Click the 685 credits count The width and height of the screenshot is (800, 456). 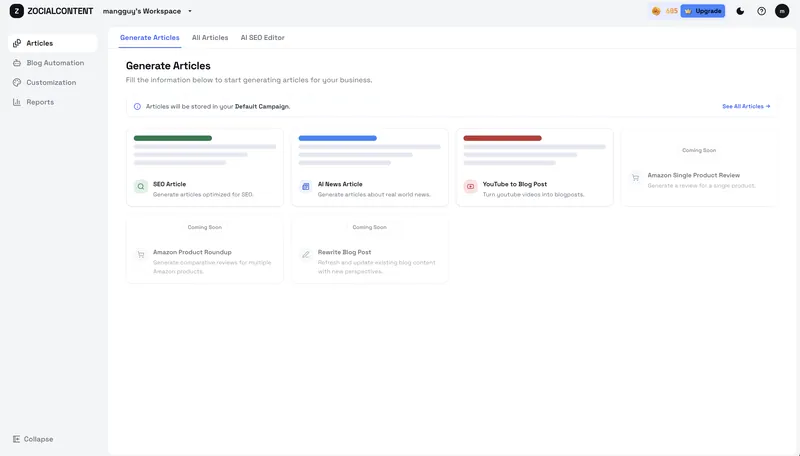pos(671,11)
